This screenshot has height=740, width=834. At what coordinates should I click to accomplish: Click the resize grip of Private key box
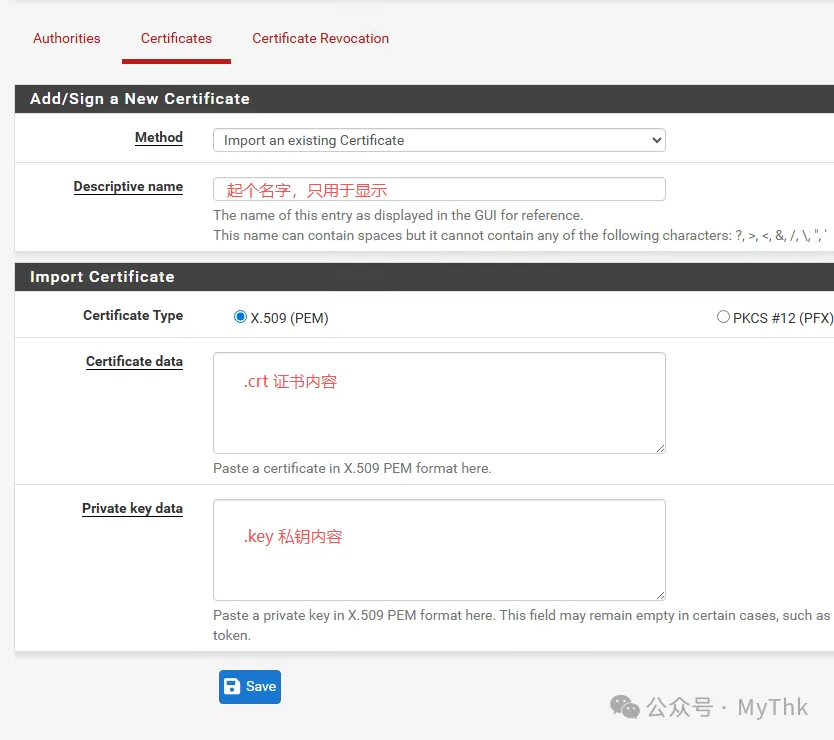coord(660,595)
